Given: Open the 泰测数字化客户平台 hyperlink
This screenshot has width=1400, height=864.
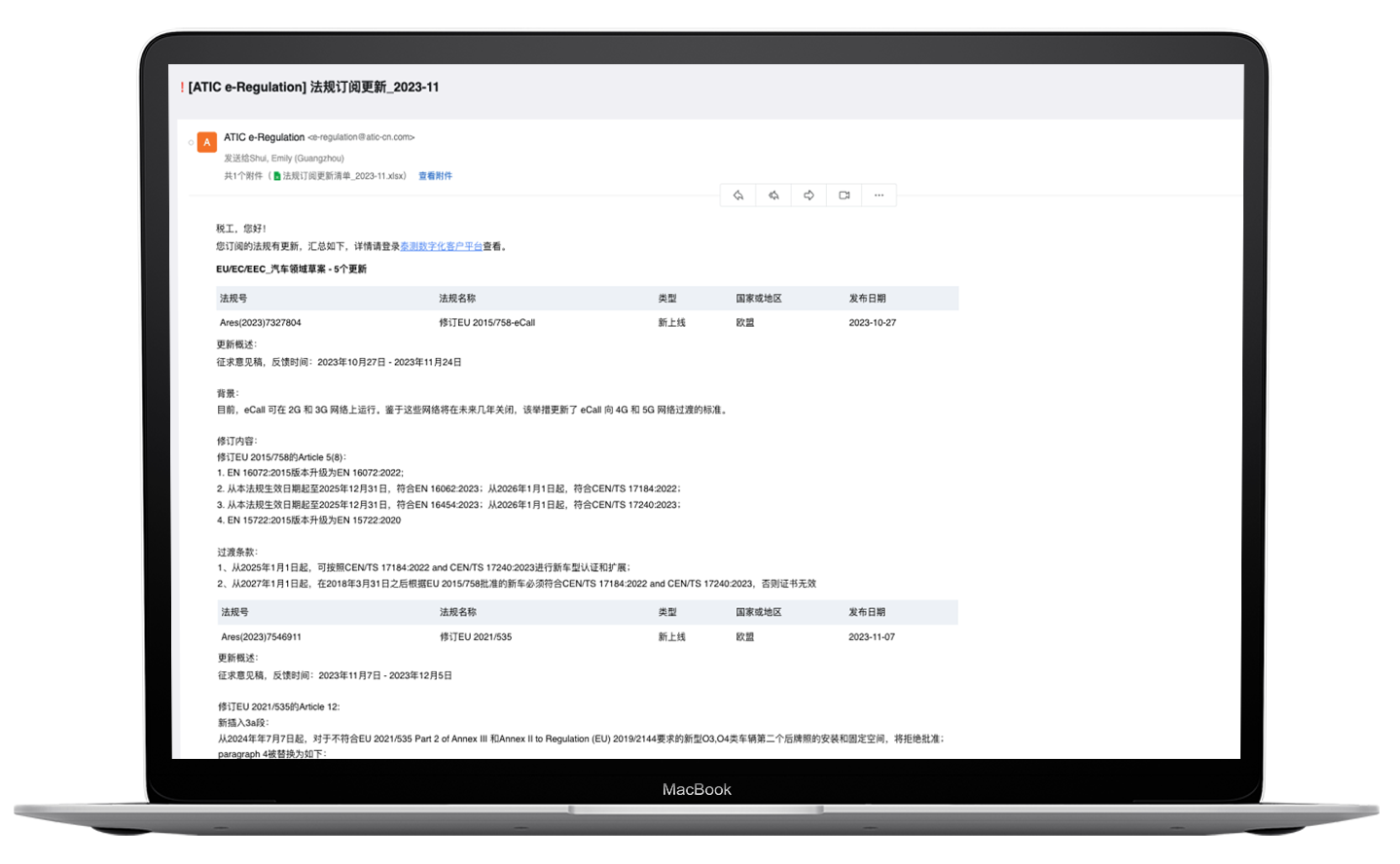Looking at the screenshot, I should tap(441, 246).
